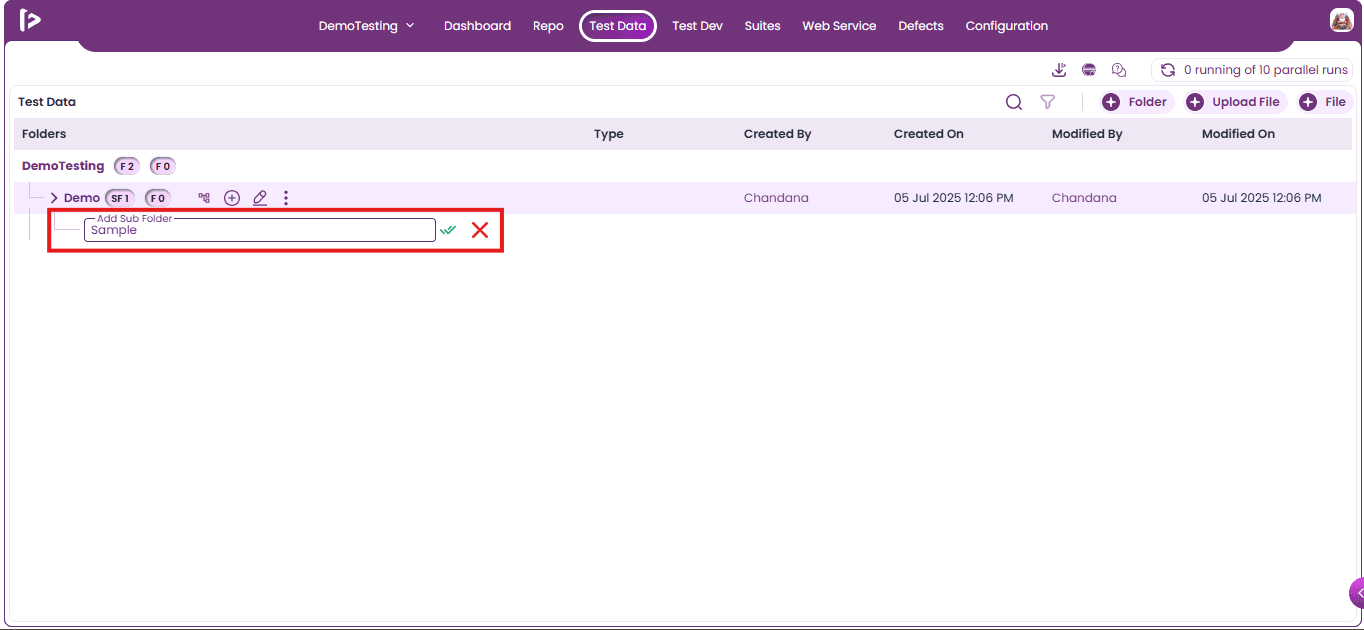Click the add Folder button
The image size is (1364, 630).
1136,102
